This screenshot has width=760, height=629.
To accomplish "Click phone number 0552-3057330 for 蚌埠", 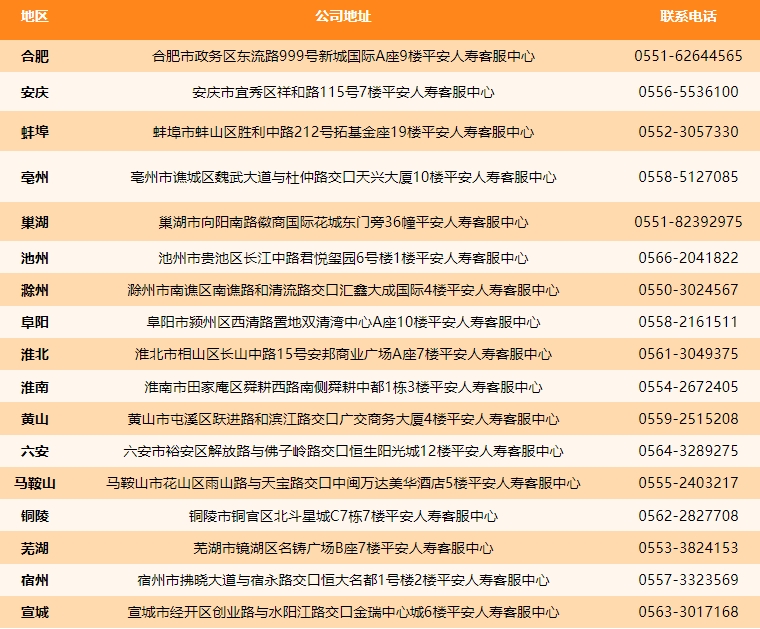I will click(688, 132).
